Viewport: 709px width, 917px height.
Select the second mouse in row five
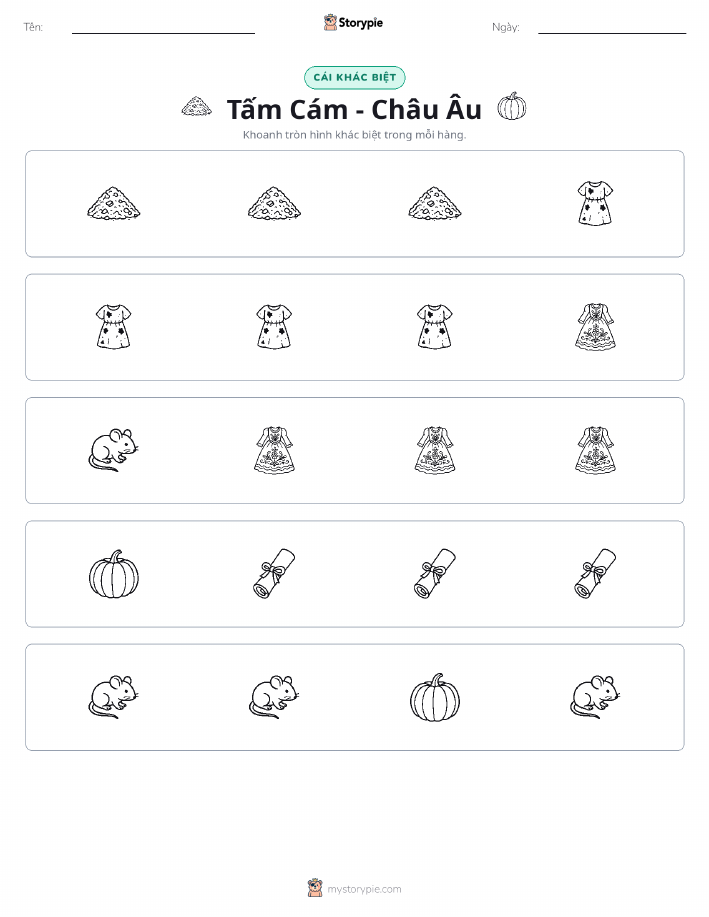tap(274, 697)
